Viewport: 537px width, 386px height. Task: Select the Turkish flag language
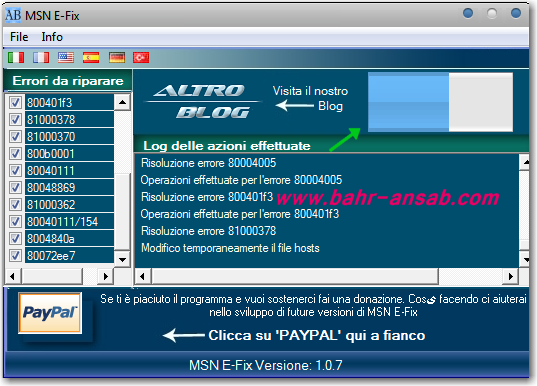pyautogui.click(x=141, y=57)
